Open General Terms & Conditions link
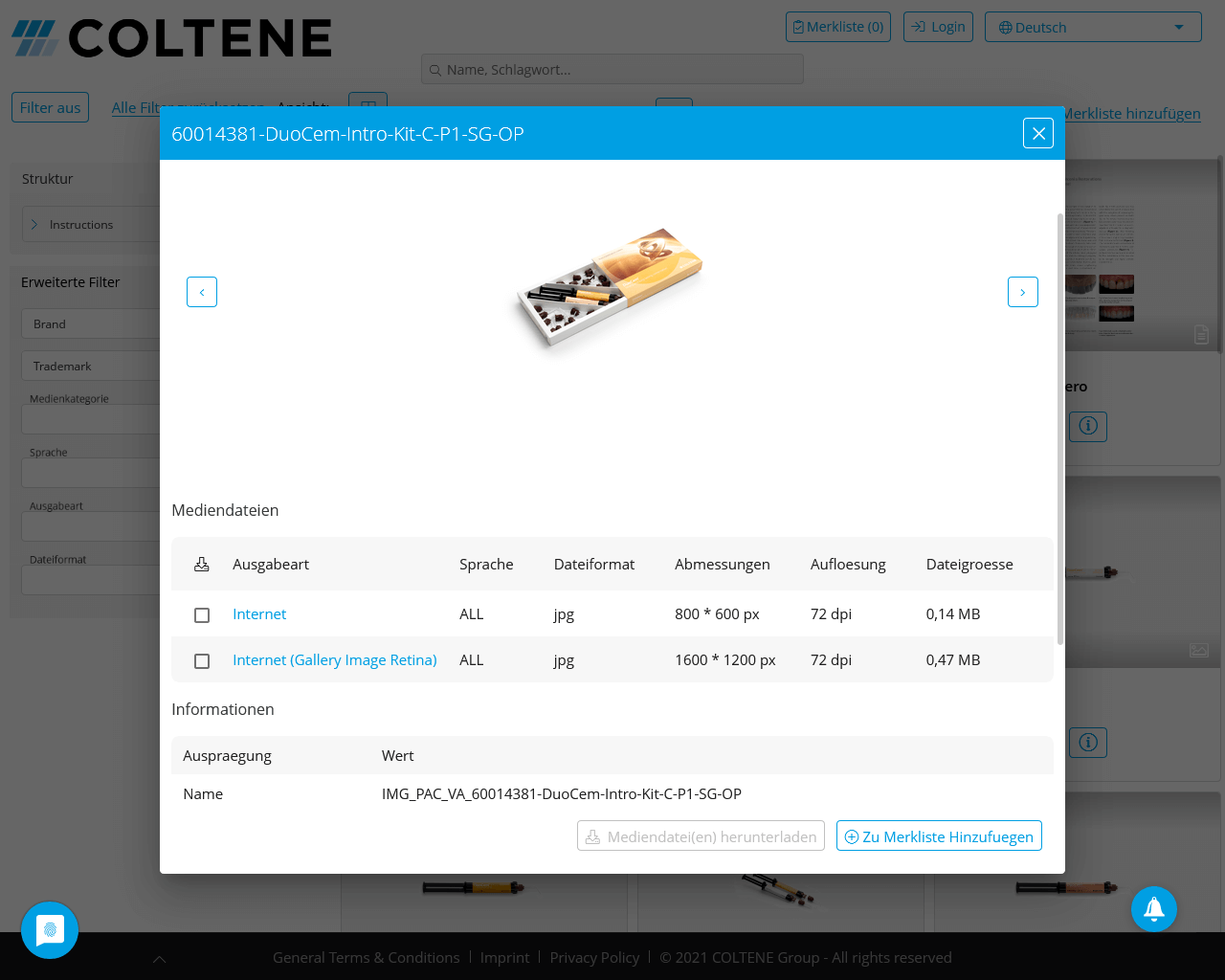The width and height of the screenshot is (1225, 980). [366, 957]
